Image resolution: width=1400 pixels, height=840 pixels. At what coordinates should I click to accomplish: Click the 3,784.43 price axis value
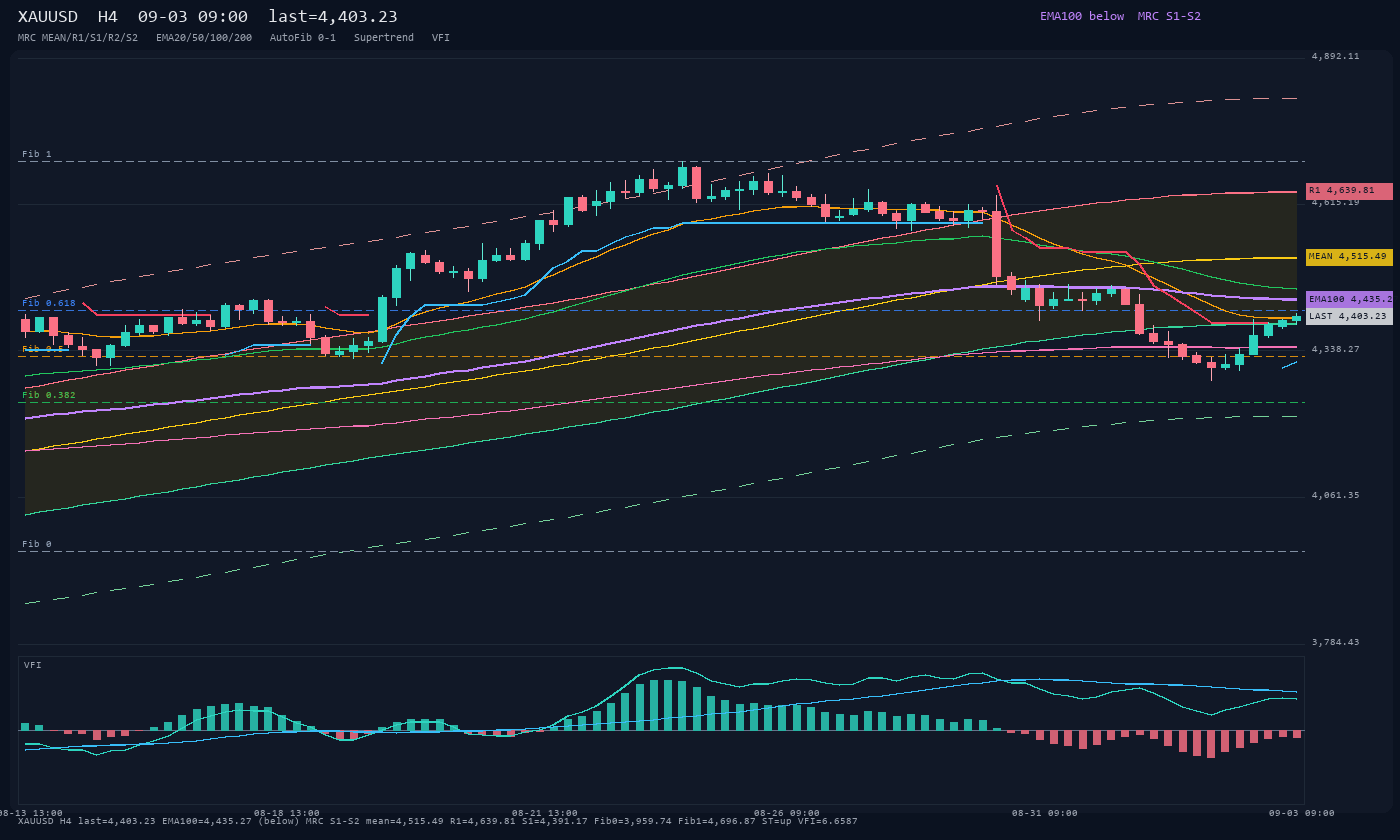point(1336,642)
